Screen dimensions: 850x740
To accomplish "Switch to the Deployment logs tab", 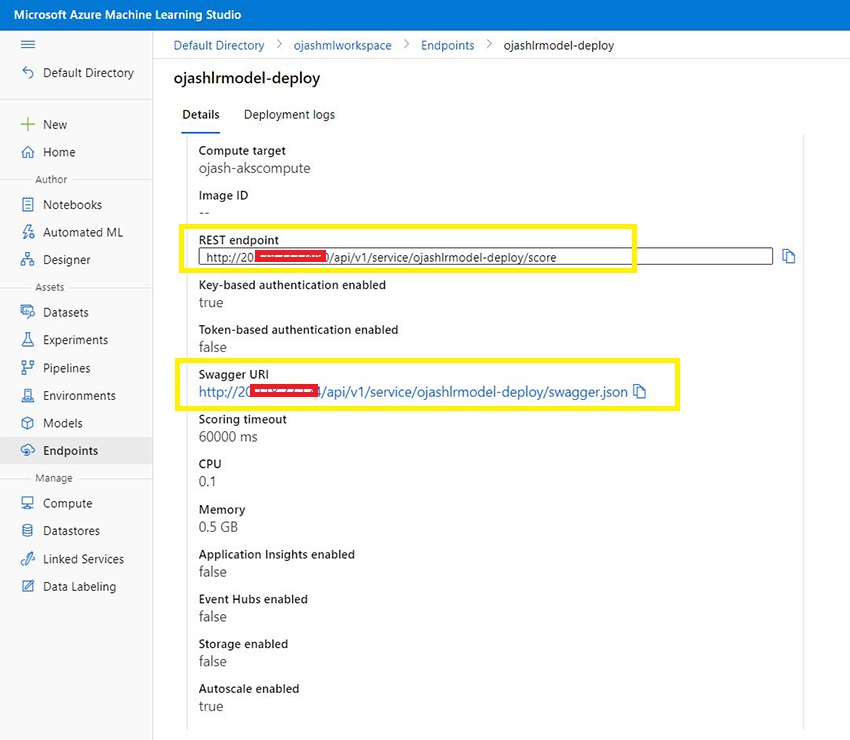I will (289, 115).
